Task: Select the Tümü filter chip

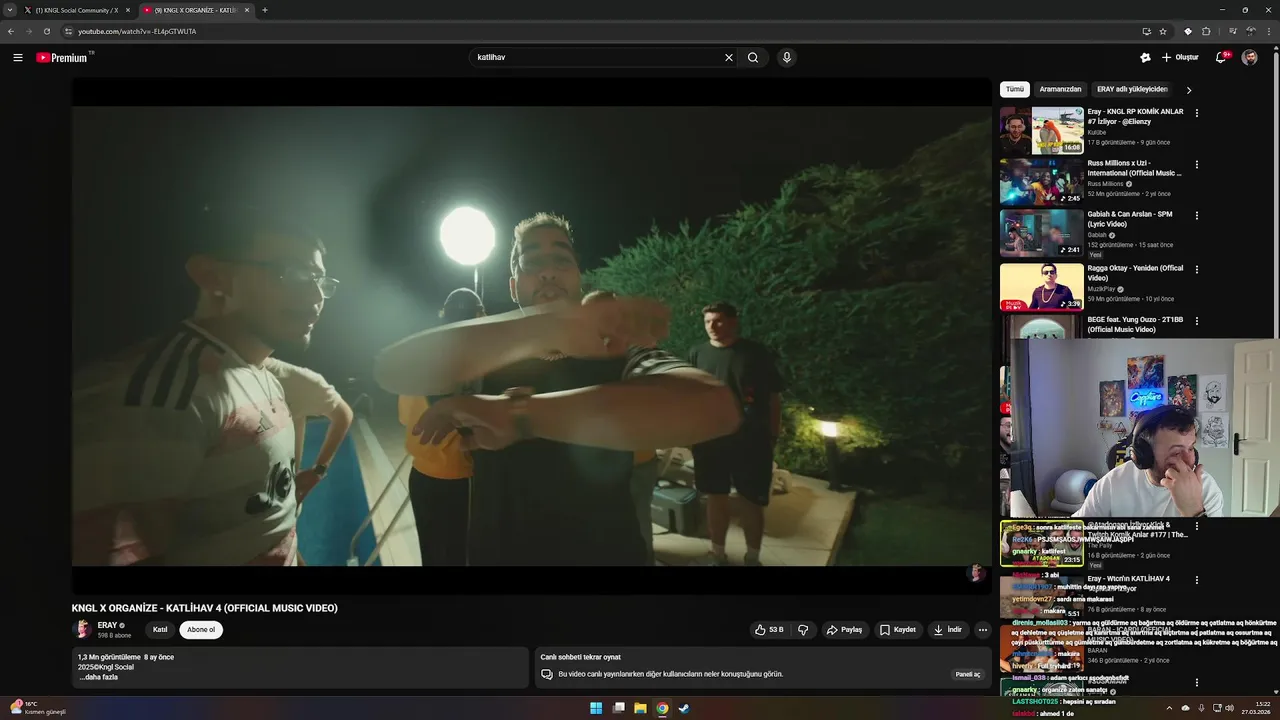Action: point(1015,89)
